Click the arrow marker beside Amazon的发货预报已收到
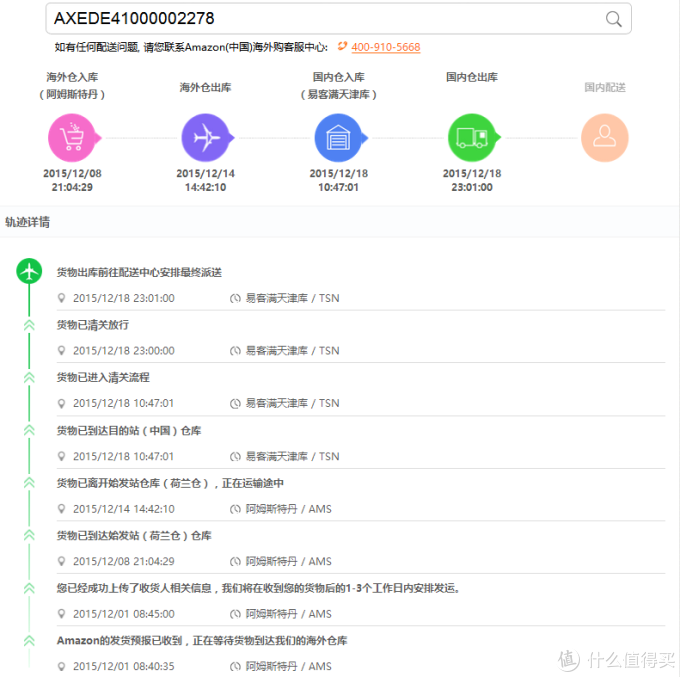 click(x=29, y=641)
